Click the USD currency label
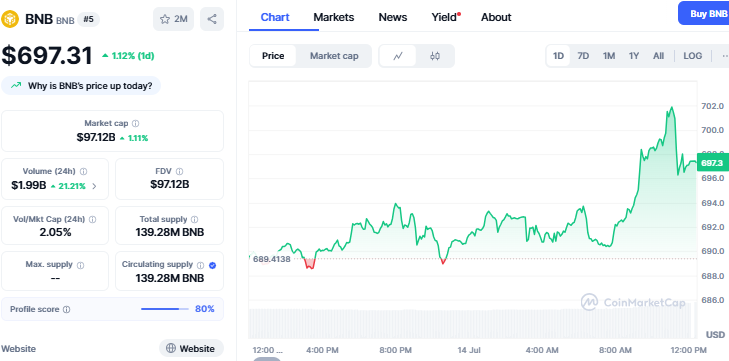The image size is (729, 361). pos(715,334)
